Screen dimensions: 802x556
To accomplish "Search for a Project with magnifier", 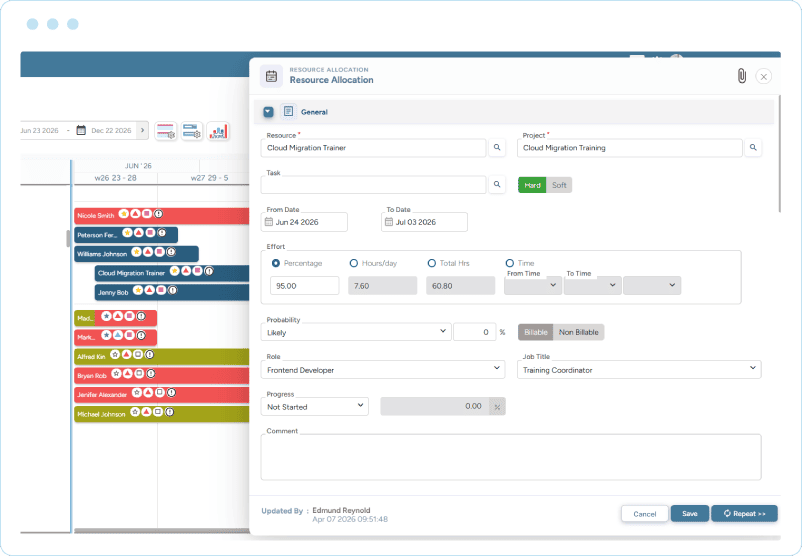I will 753,147.
